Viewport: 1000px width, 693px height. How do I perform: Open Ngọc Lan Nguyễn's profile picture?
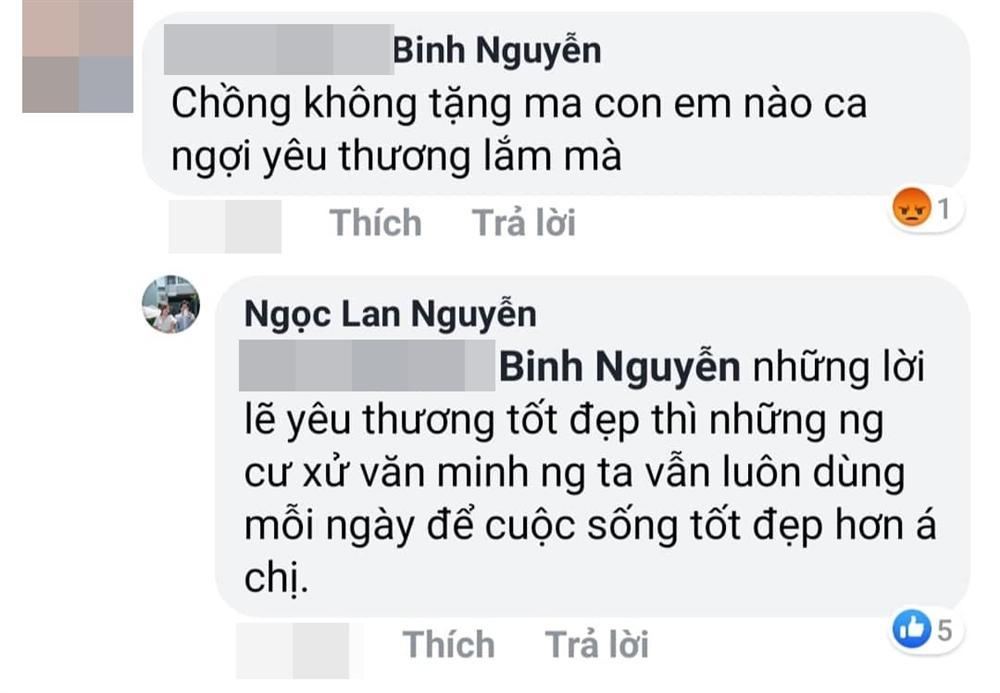(x=170, y=307)
